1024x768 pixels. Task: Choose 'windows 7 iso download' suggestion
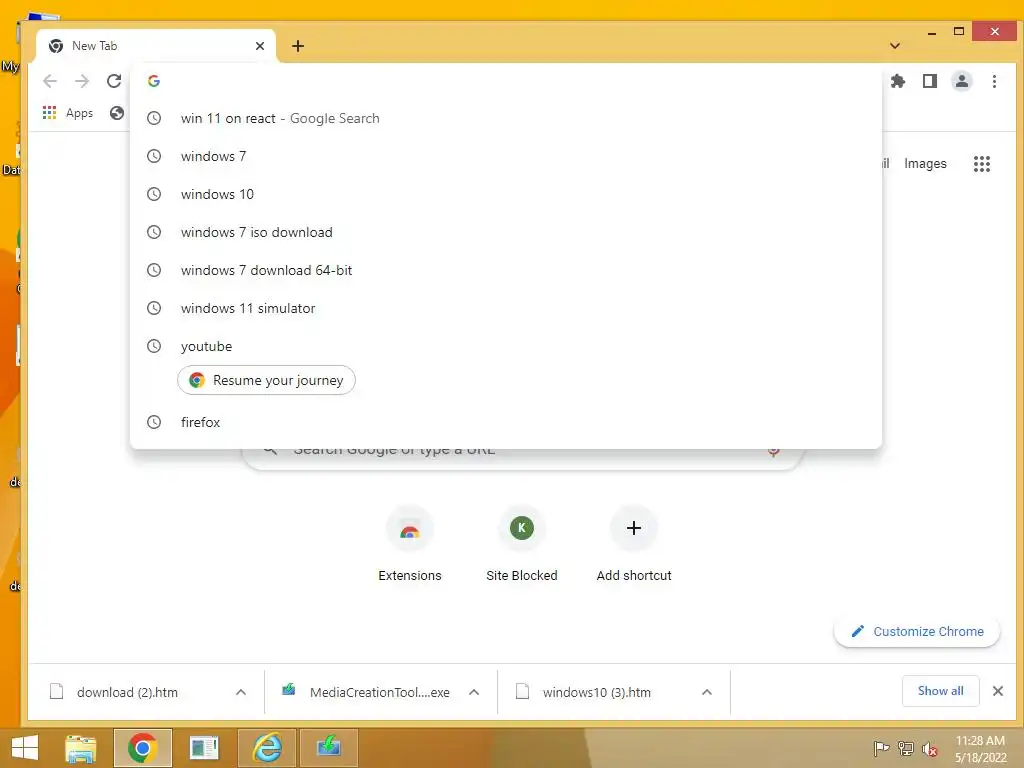coord(506,232)
